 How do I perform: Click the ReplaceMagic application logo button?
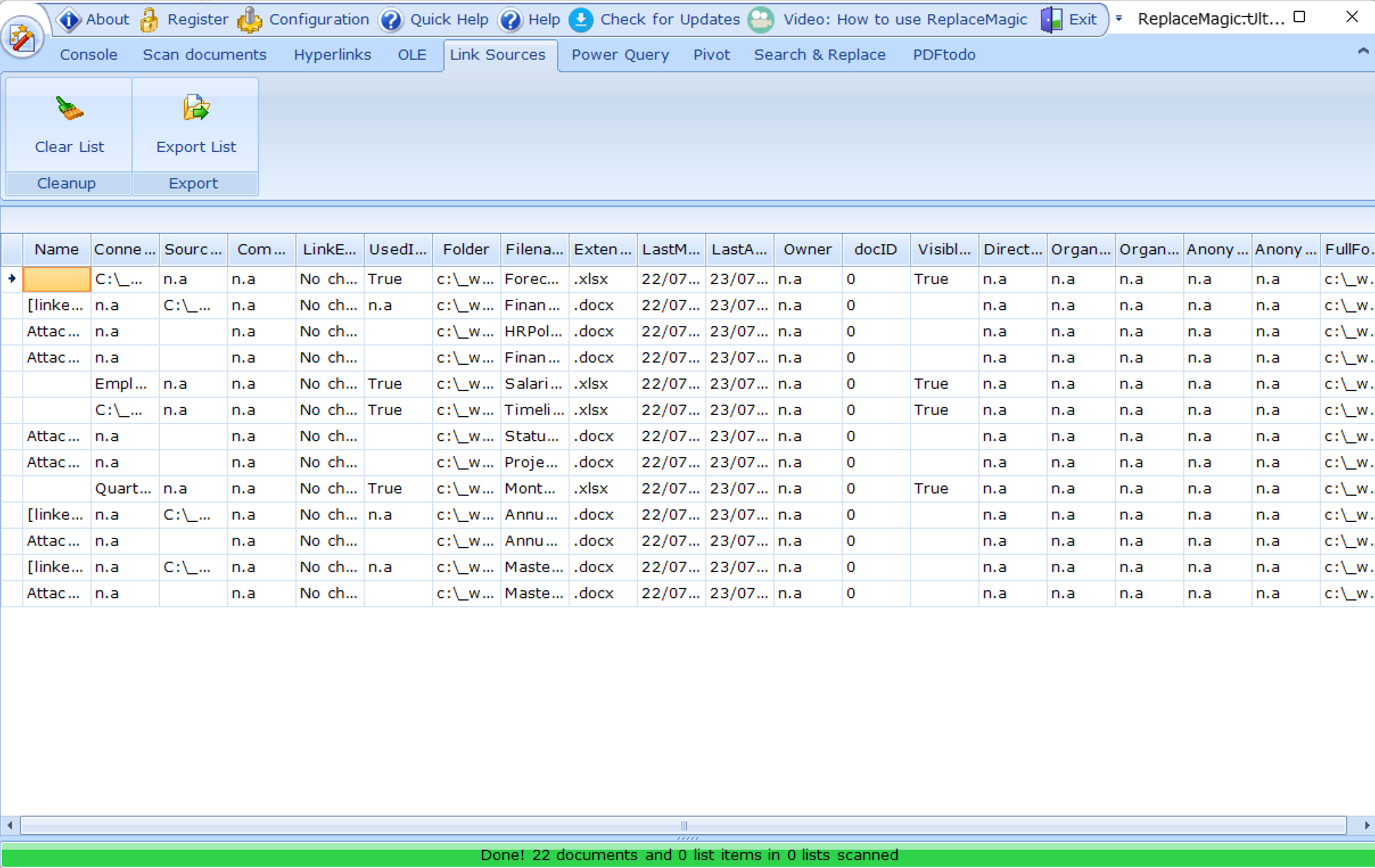(x=22, y=38)
